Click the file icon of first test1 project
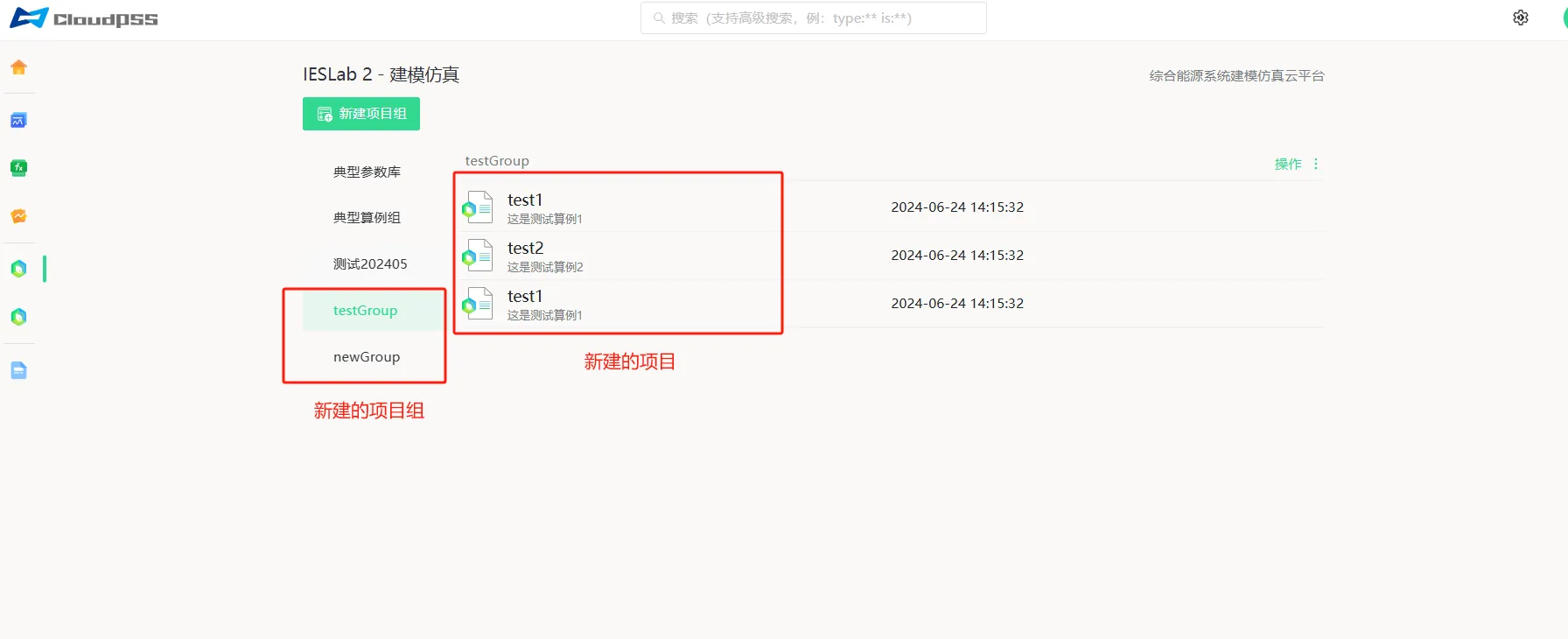Screen dimensions: 1568x639 click(x=478, y=207)
